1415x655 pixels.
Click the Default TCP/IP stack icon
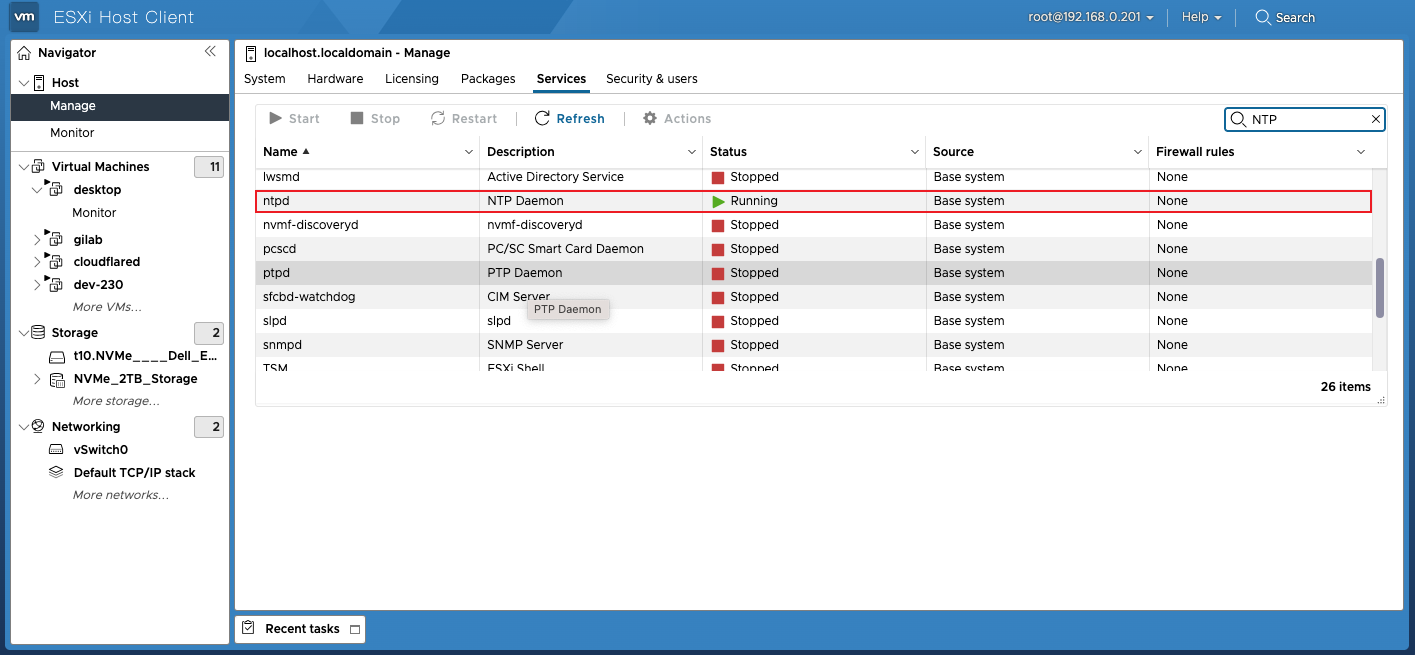pyautogui.click(x=57, y=473)
